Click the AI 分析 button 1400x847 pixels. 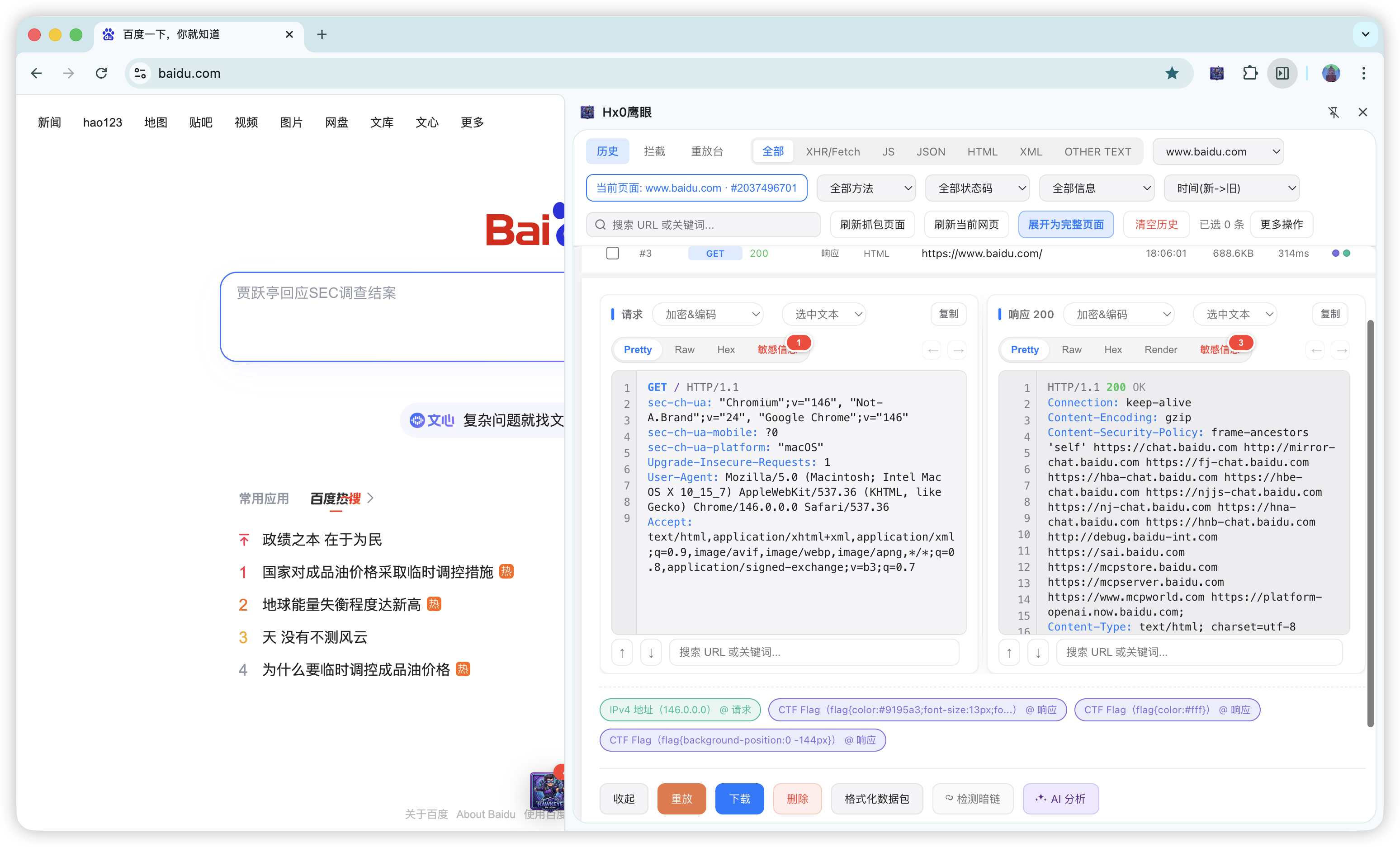[x=1060, y=799]
